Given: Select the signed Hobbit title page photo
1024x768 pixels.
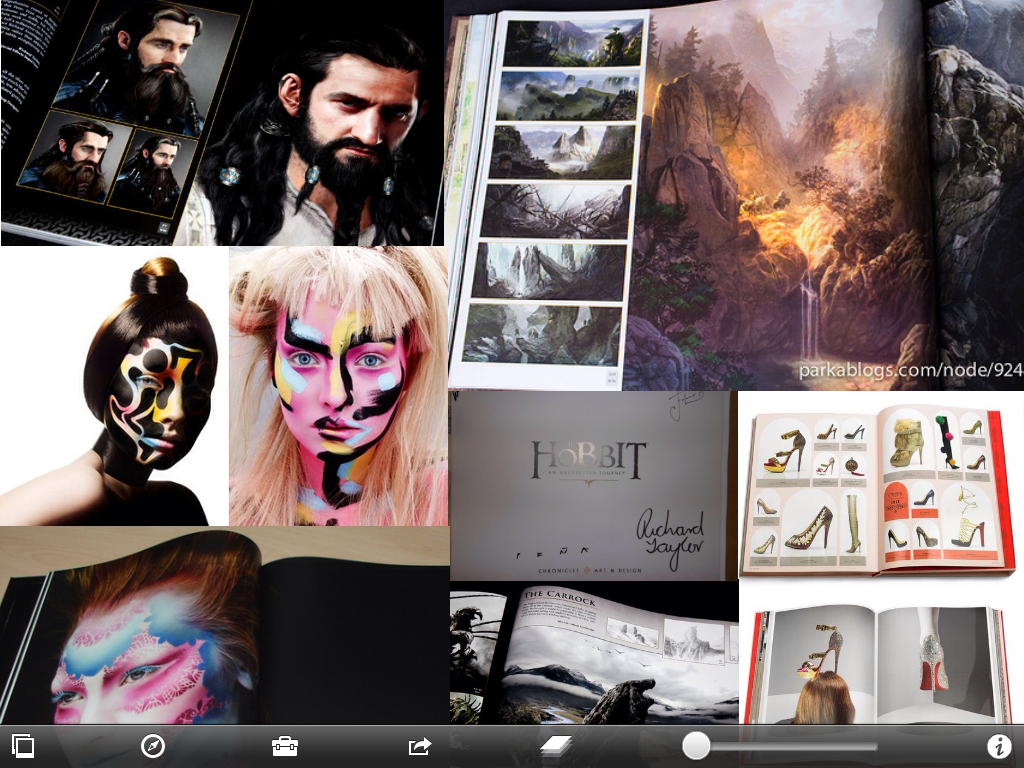Looking at the screenshot, I should (593, 486).
